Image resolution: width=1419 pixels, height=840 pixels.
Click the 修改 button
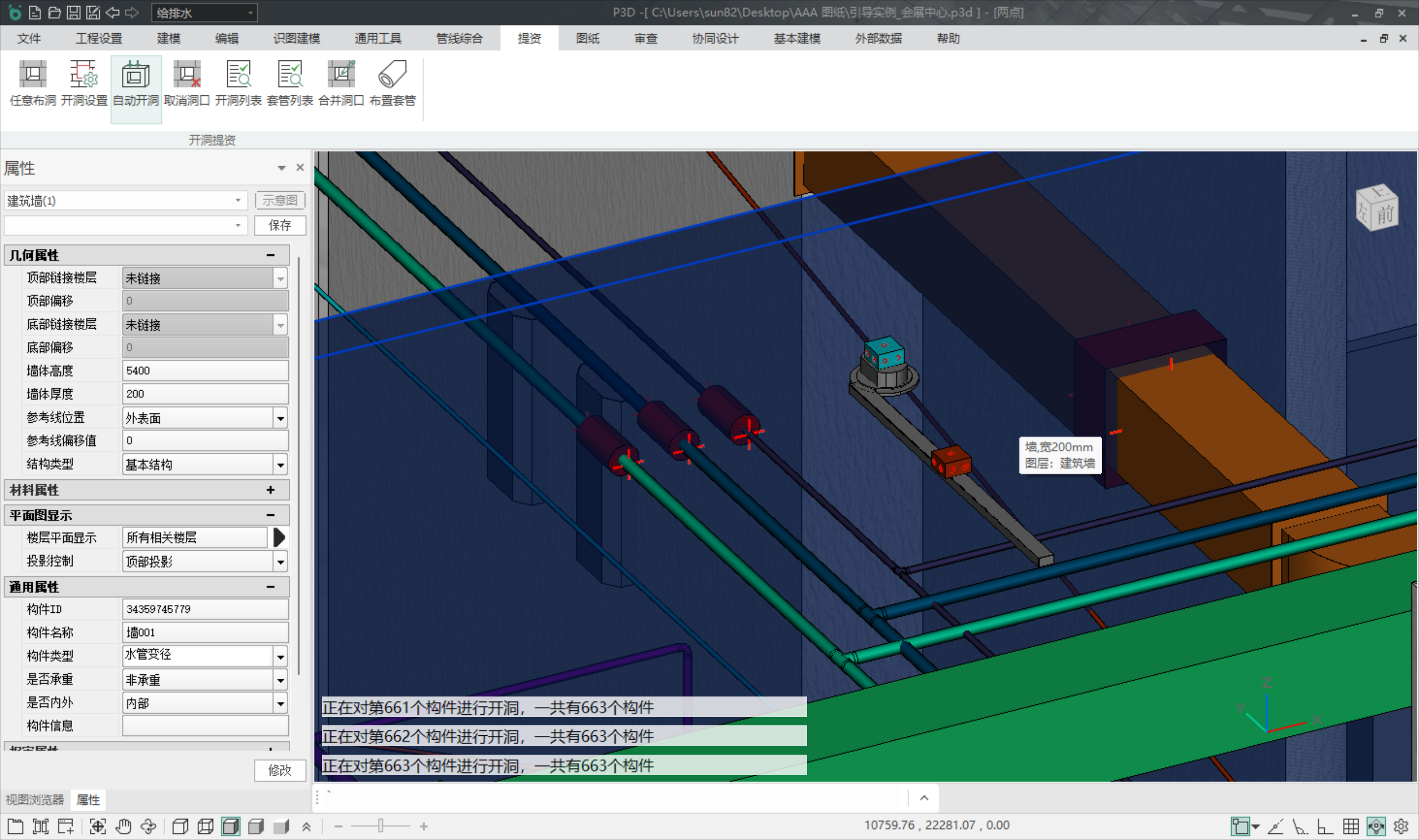[x=280, y=770]
